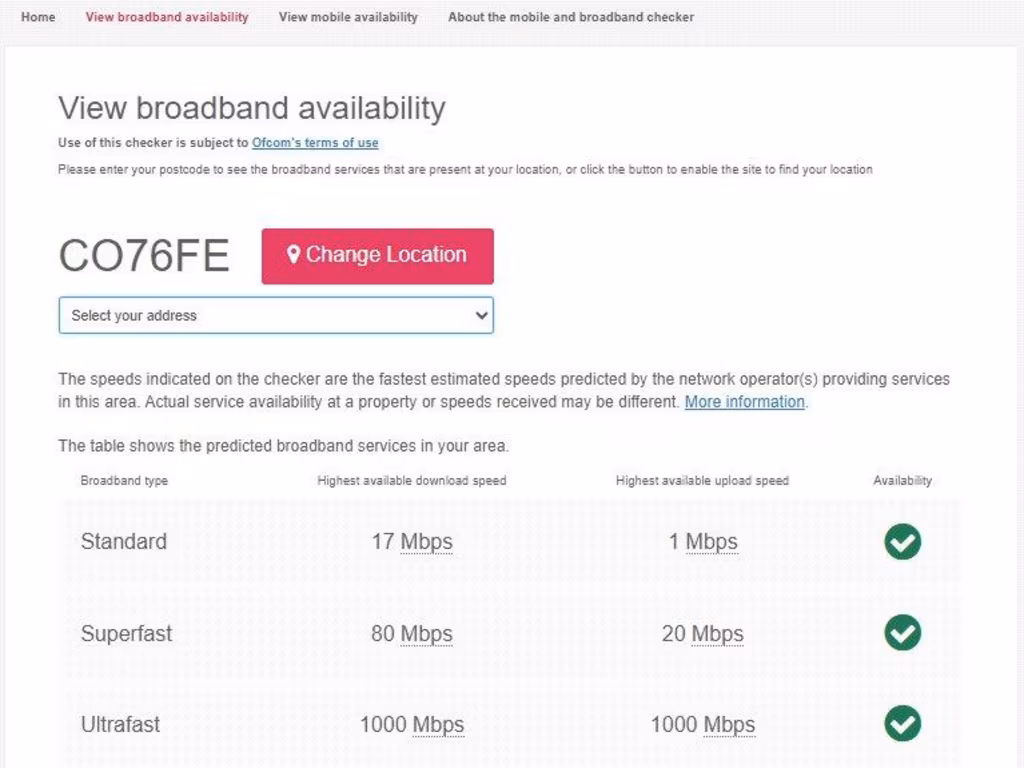Click the Superfast availability green checkmark icon
The image size is (1024, 768).
coord(902,633)
